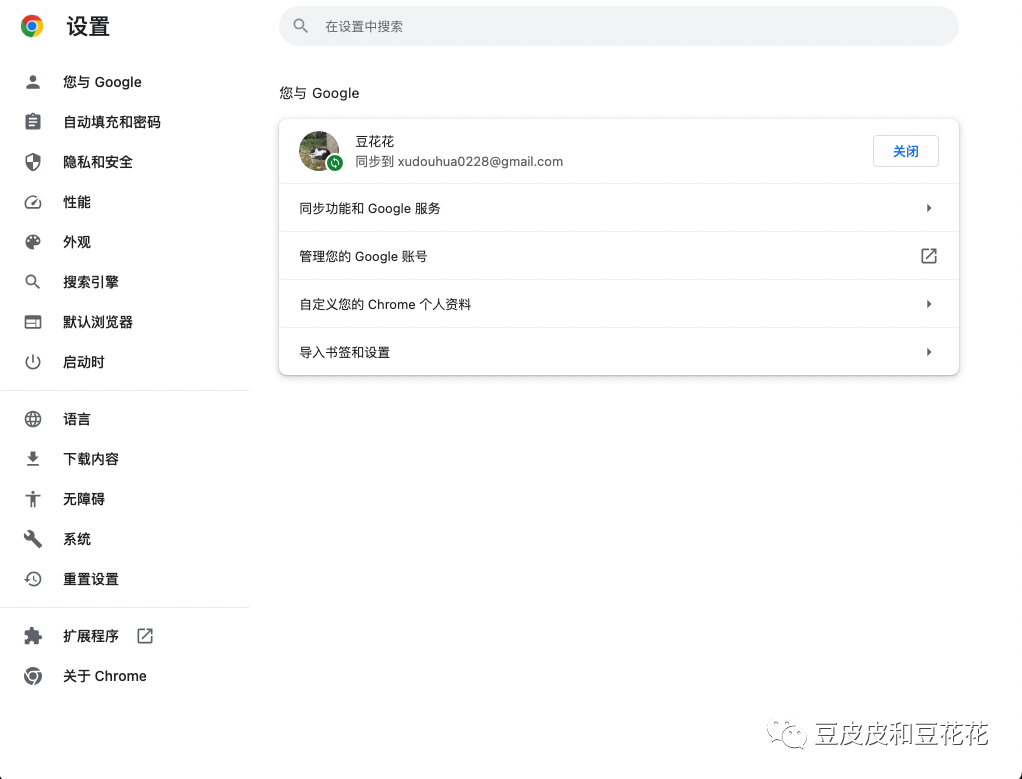1022x779 pixels.
Task: Open external link icon in 管理您的 Google 账号 row
Action: [928, 256]
